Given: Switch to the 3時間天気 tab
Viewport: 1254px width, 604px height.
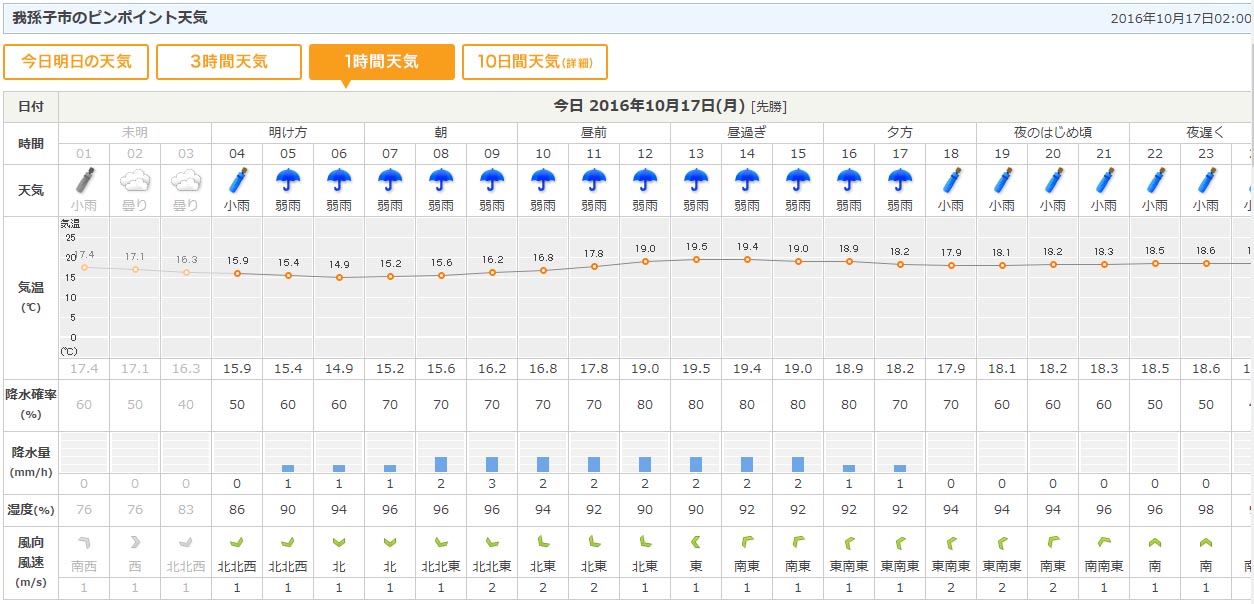Looking at the screenshot, I should click(229, 62).
